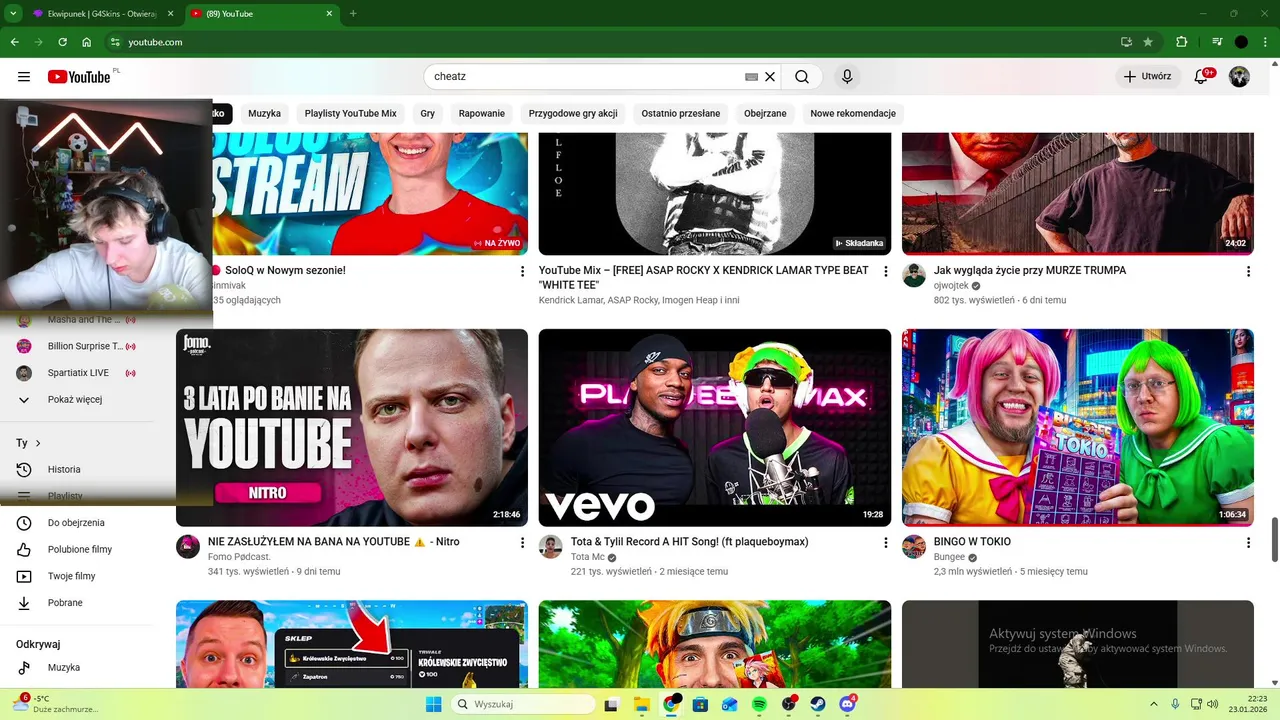Select the Muzyka filter chip
1280x720 pixels.
click(264, 113)
